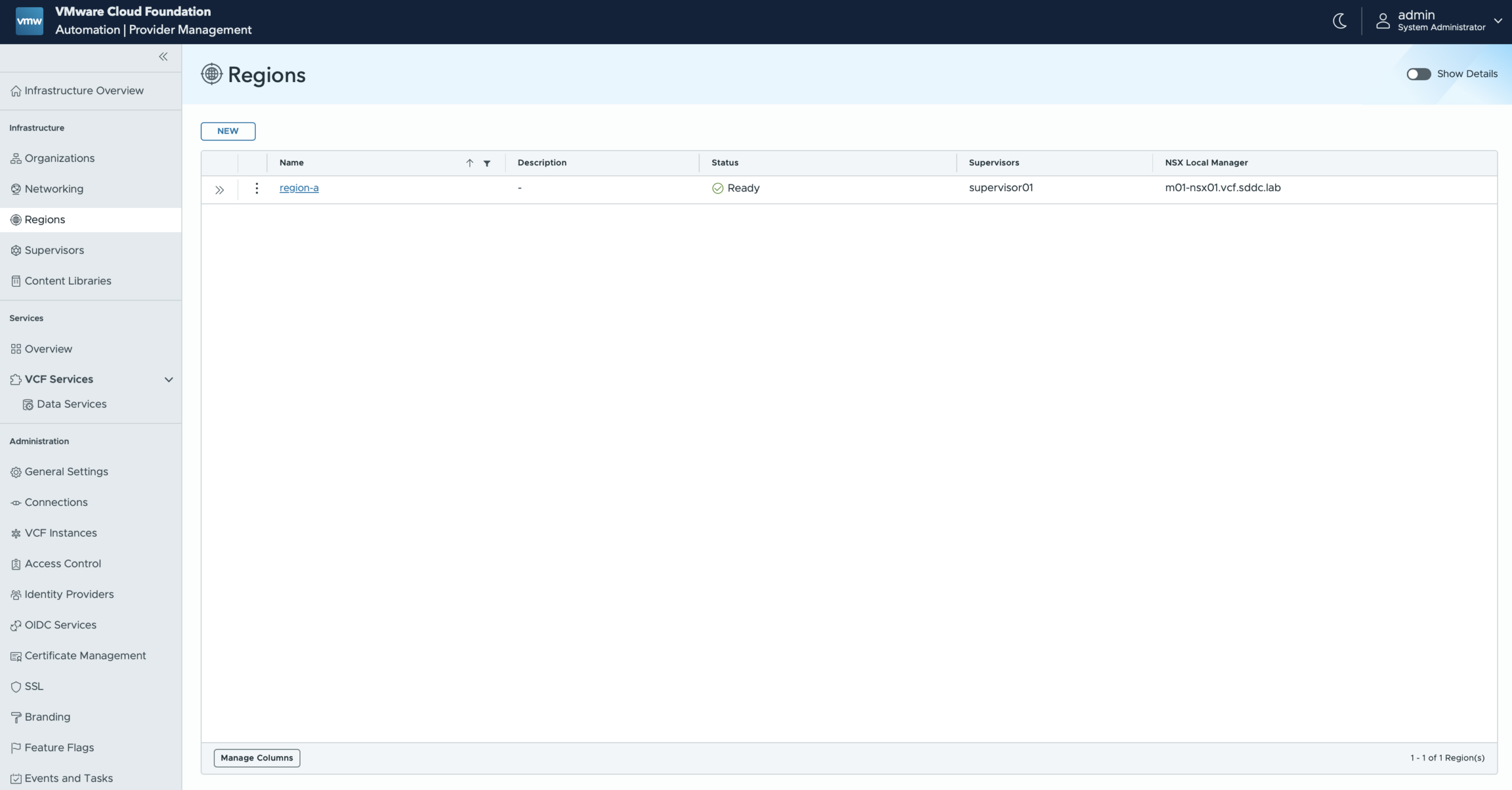Enable the Show Details toggle
This screenshot has height=790, width=1512.
click(1418, 74)
